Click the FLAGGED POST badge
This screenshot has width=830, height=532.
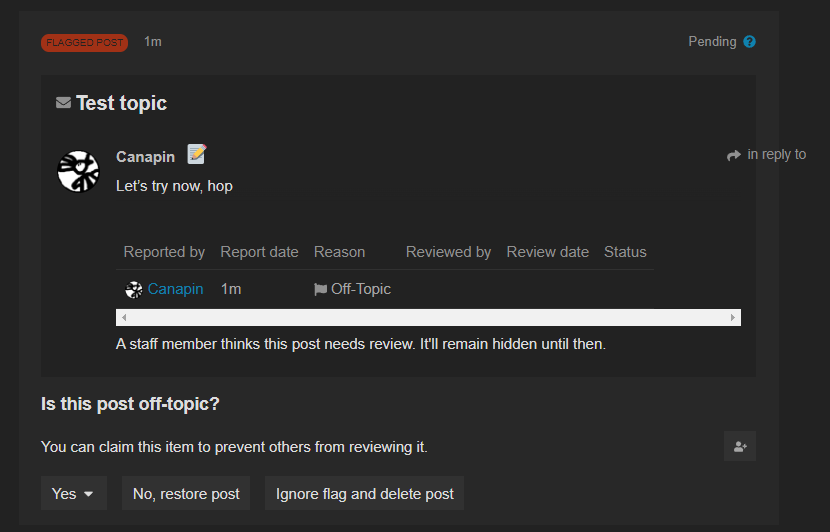pos(84,42)
